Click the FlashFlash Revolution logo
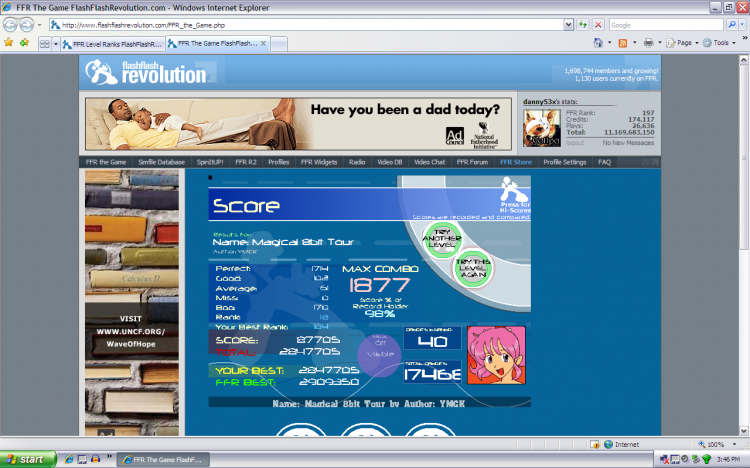 pyautogui.click(x=146, y=72)
